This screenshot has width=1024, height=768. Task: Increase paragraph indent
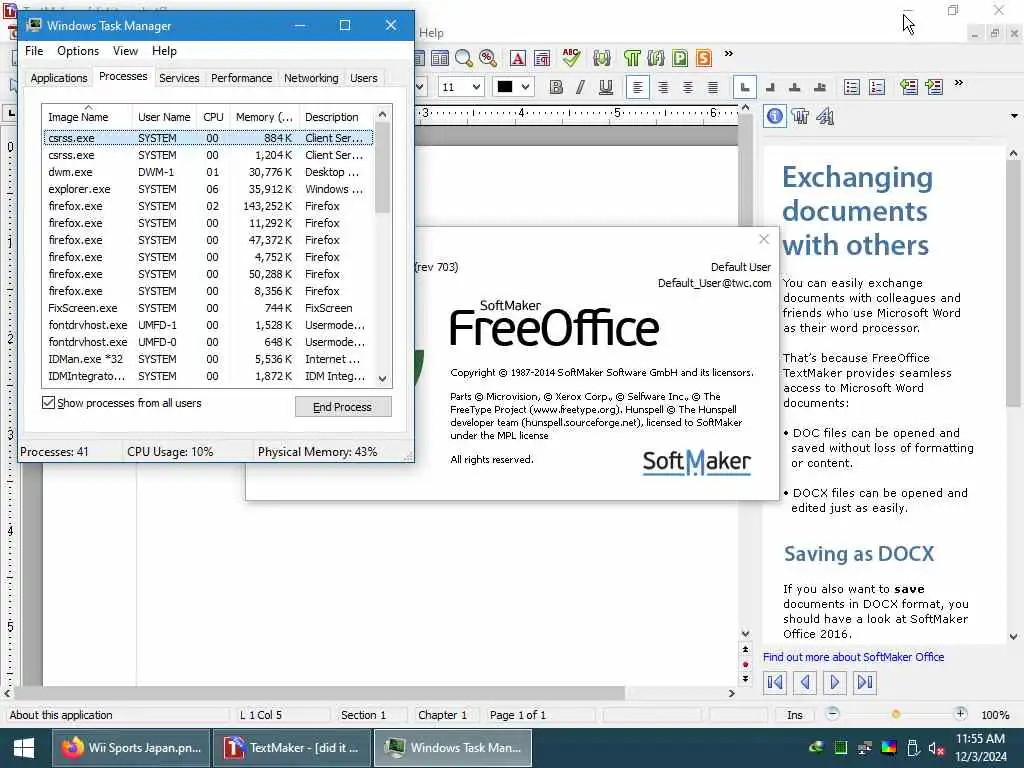(934, 87)
